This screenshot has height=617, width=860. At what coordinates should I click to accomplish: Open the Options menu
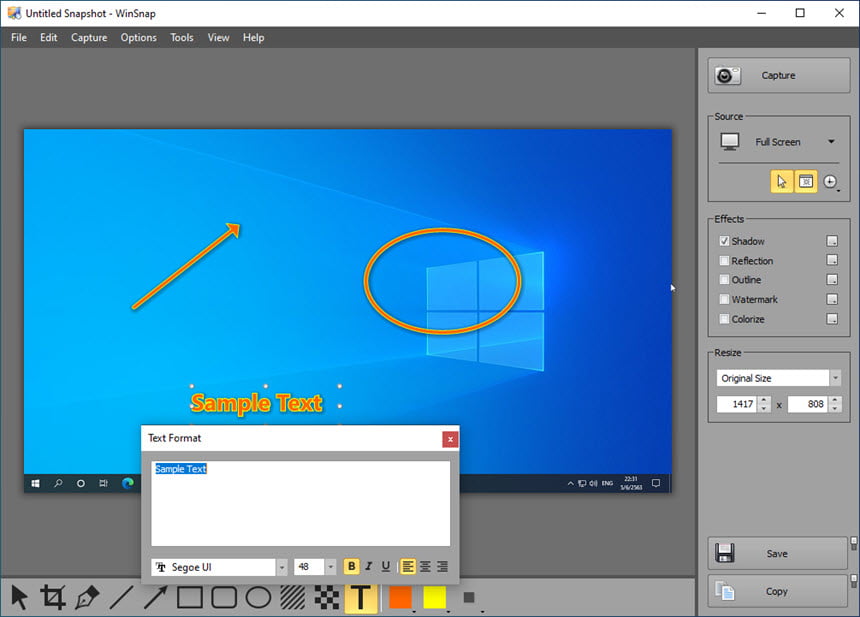pyautogui.click(x=138, y=37)
